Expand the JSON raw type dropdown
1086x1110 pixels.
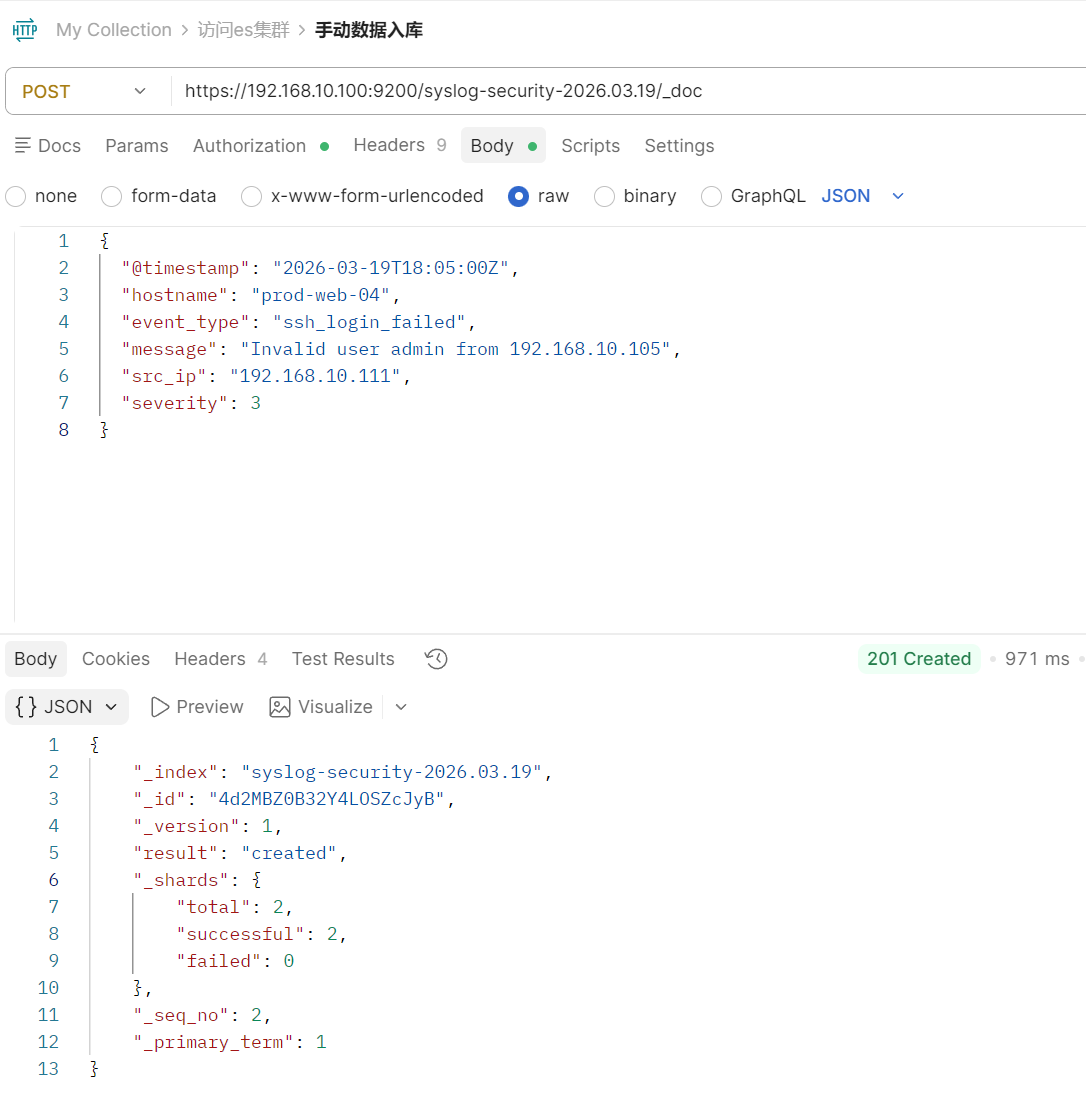click(897, 196)
